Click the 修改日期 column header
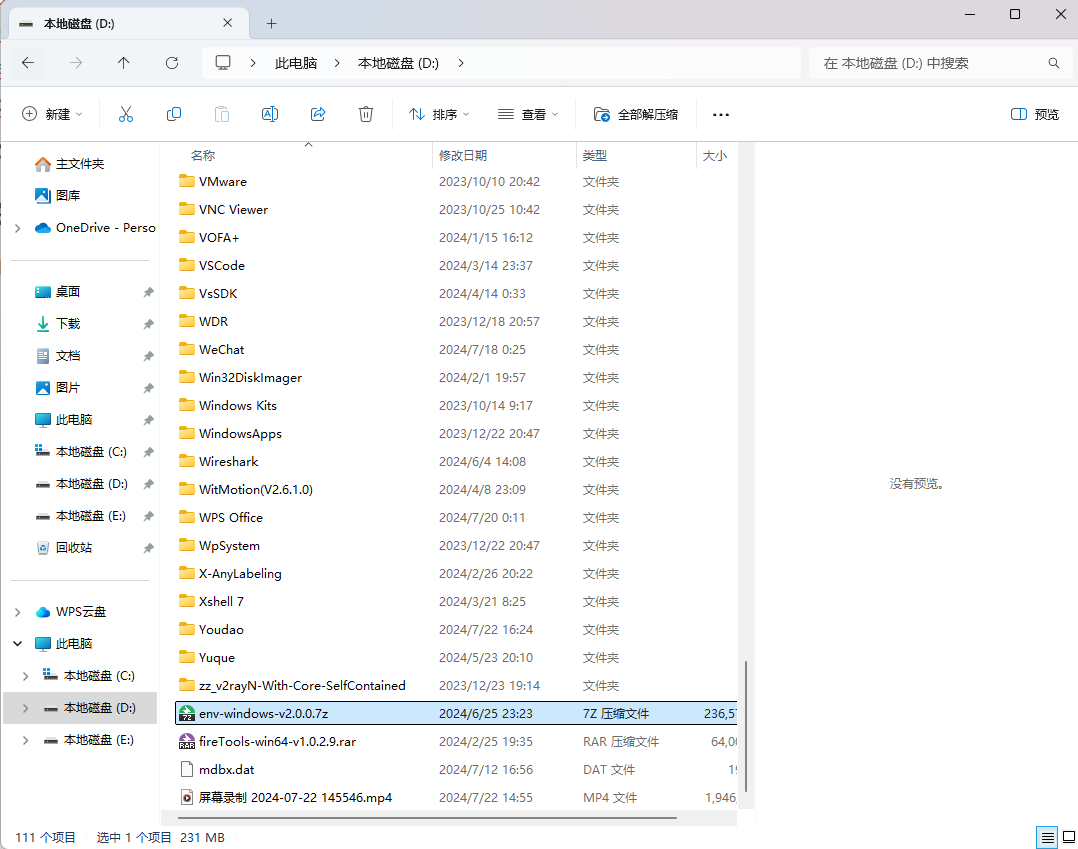This screenshot has width=1078, height=849. click(463, 155)
